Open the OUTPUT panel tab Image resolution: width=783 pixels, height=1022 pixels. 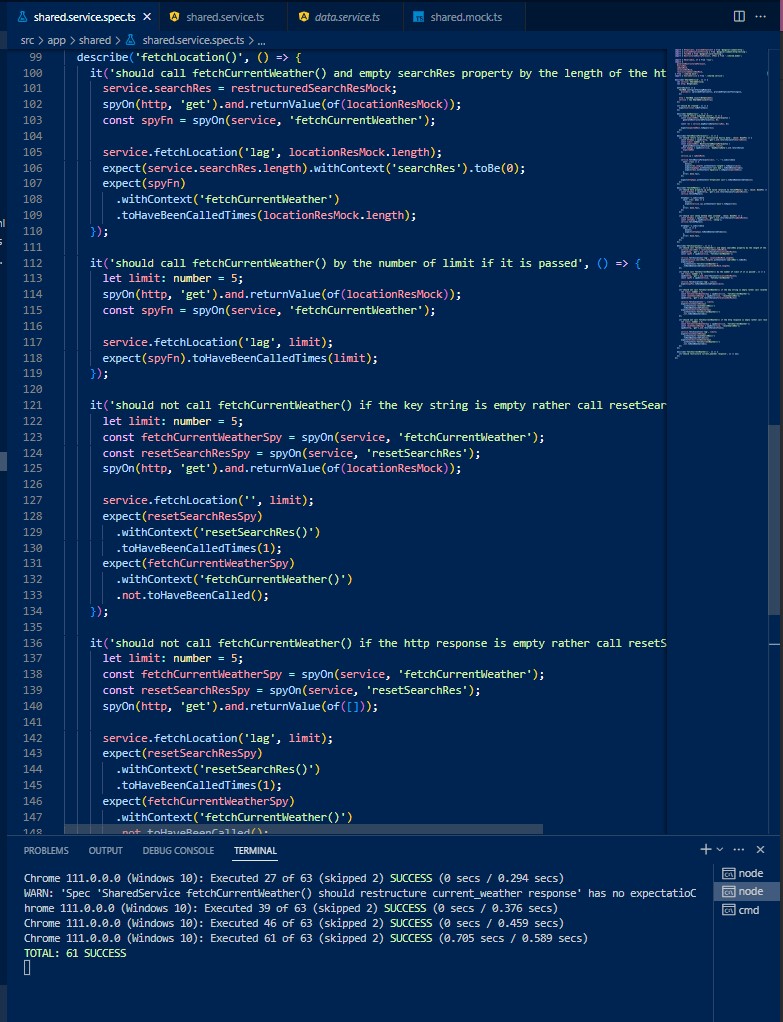pyautogui.click(x=106, y=851)
